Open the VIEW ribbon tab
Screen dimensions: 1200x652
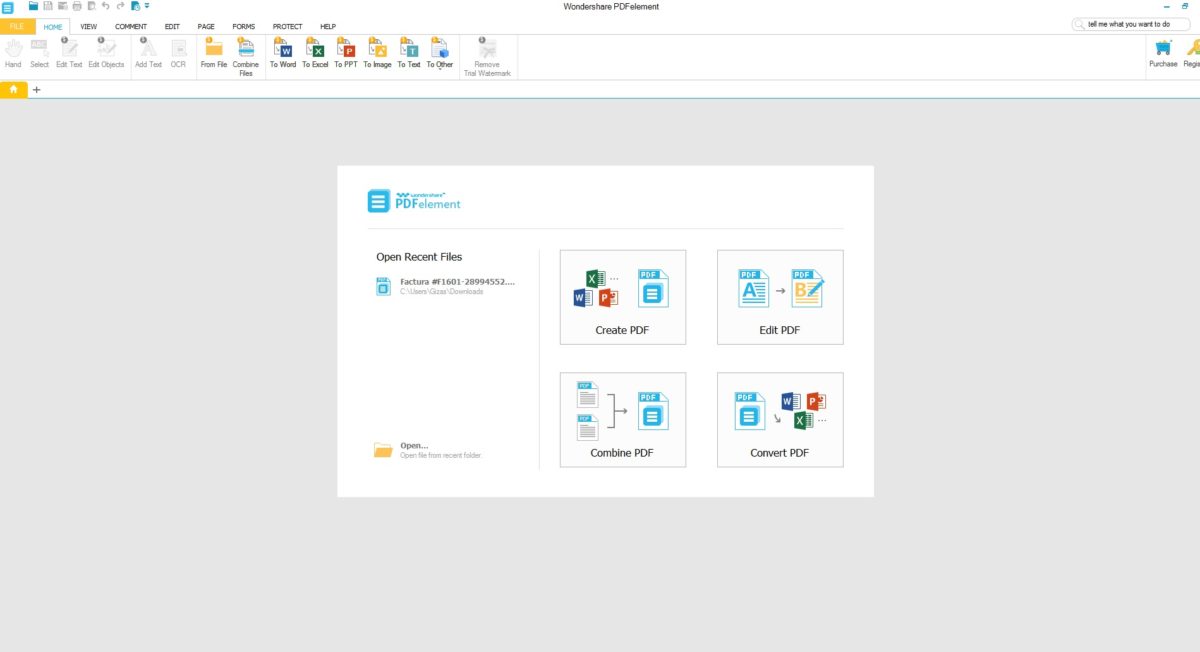click(89, 26)
